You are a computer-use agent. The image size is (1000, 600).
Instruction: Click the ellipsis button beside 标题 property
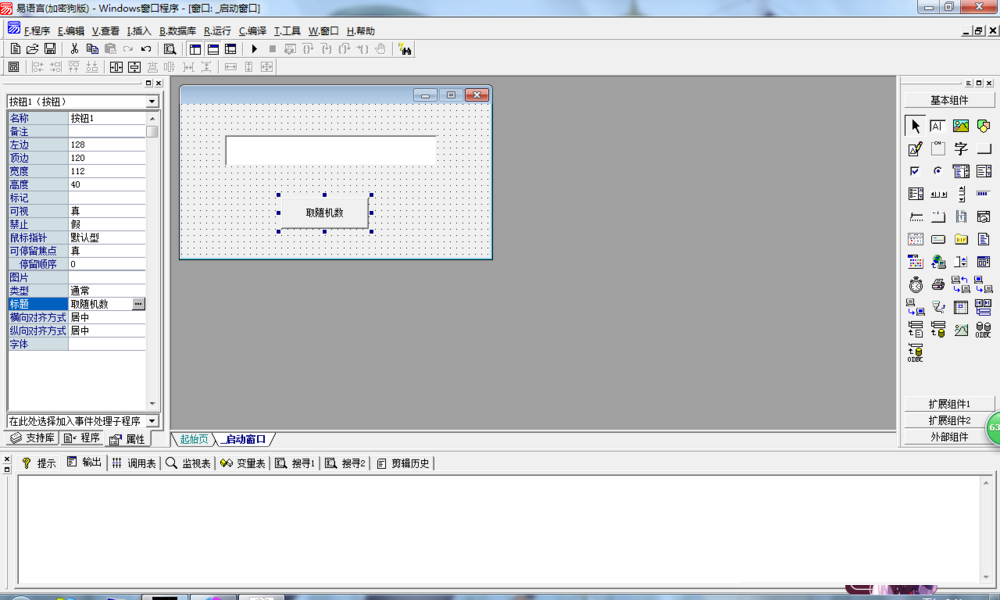point(138,304)
